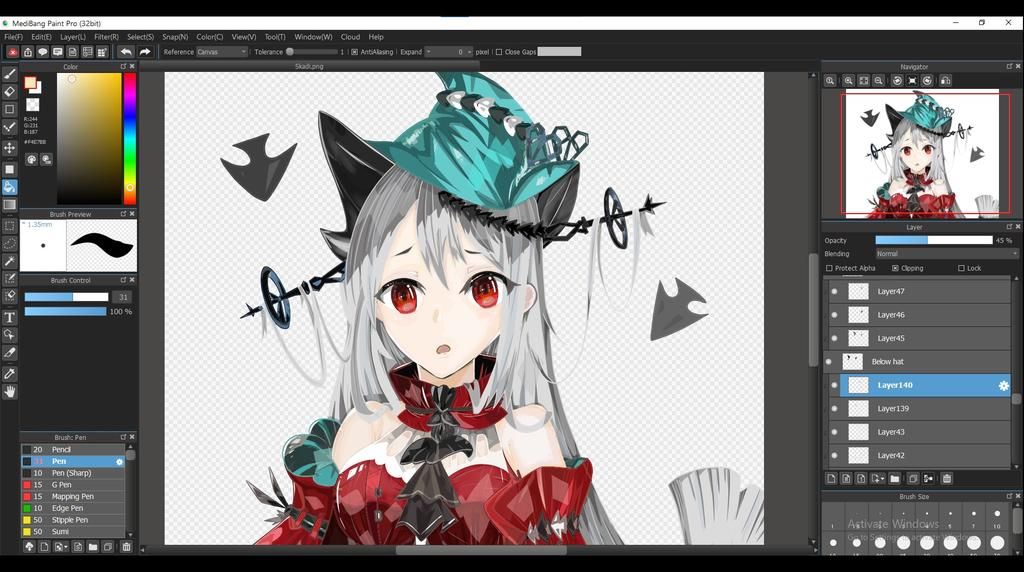Open Pen brush settings gear
Viewport: 1024px width, 572px height.
(120, 462)
